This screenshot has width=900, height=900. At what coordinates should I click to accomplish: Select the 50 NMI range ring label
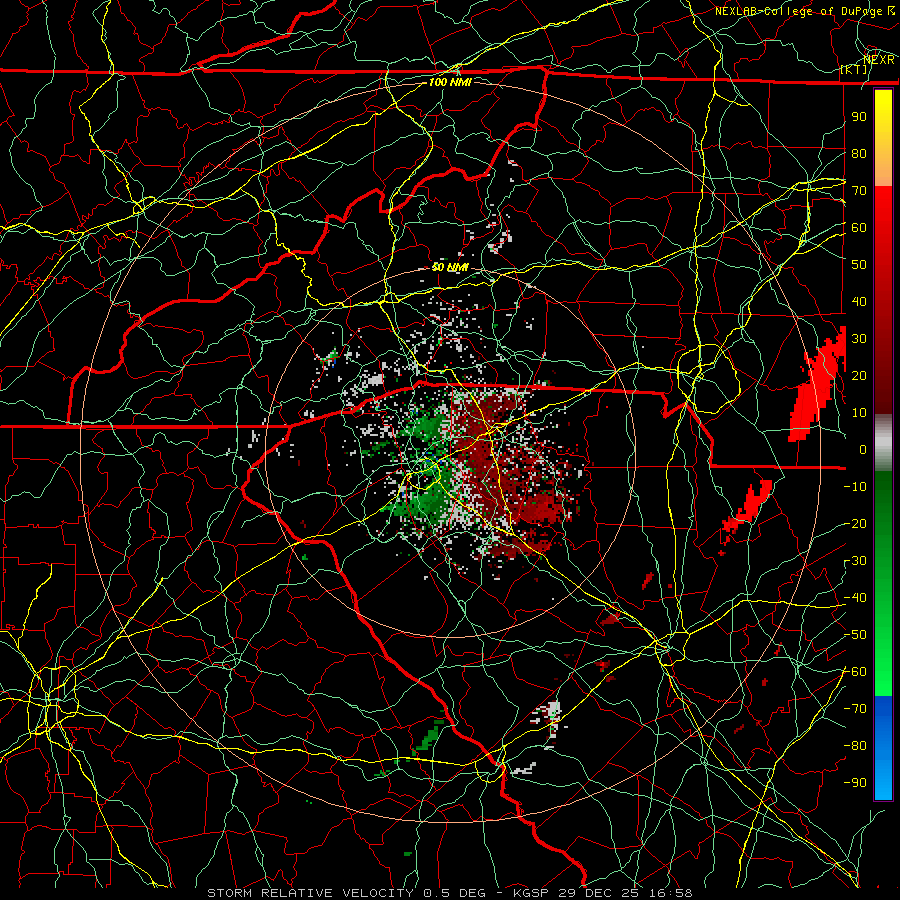point(450,267)
